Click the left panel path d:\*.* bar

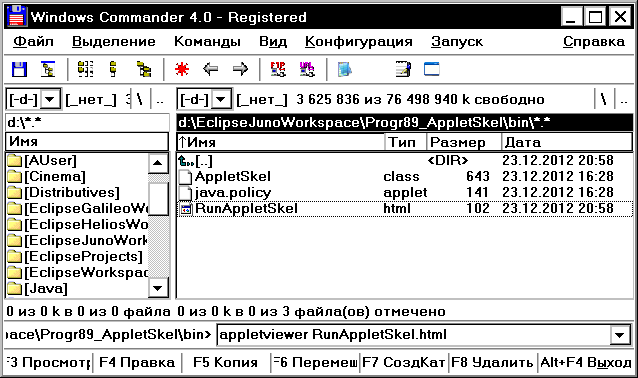[87, 123]
